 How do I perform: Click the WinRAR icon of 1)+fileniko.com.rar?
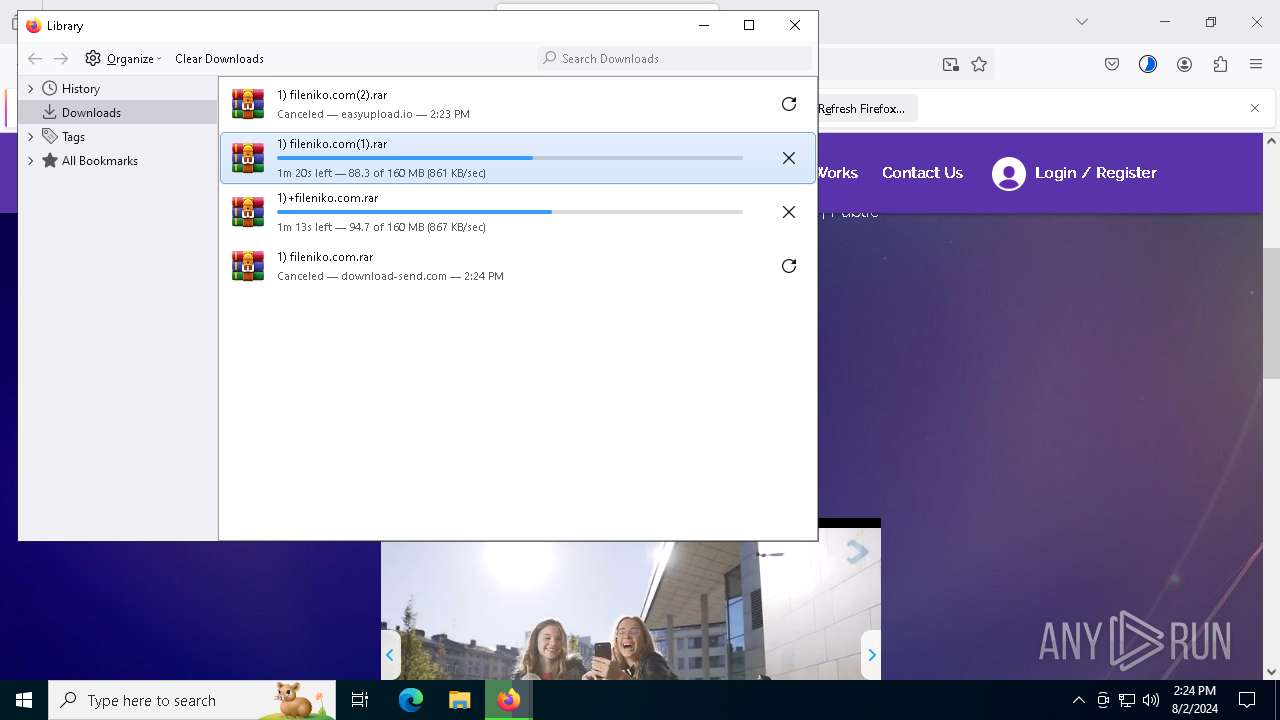pyautogui.click(x=248, y=212)
